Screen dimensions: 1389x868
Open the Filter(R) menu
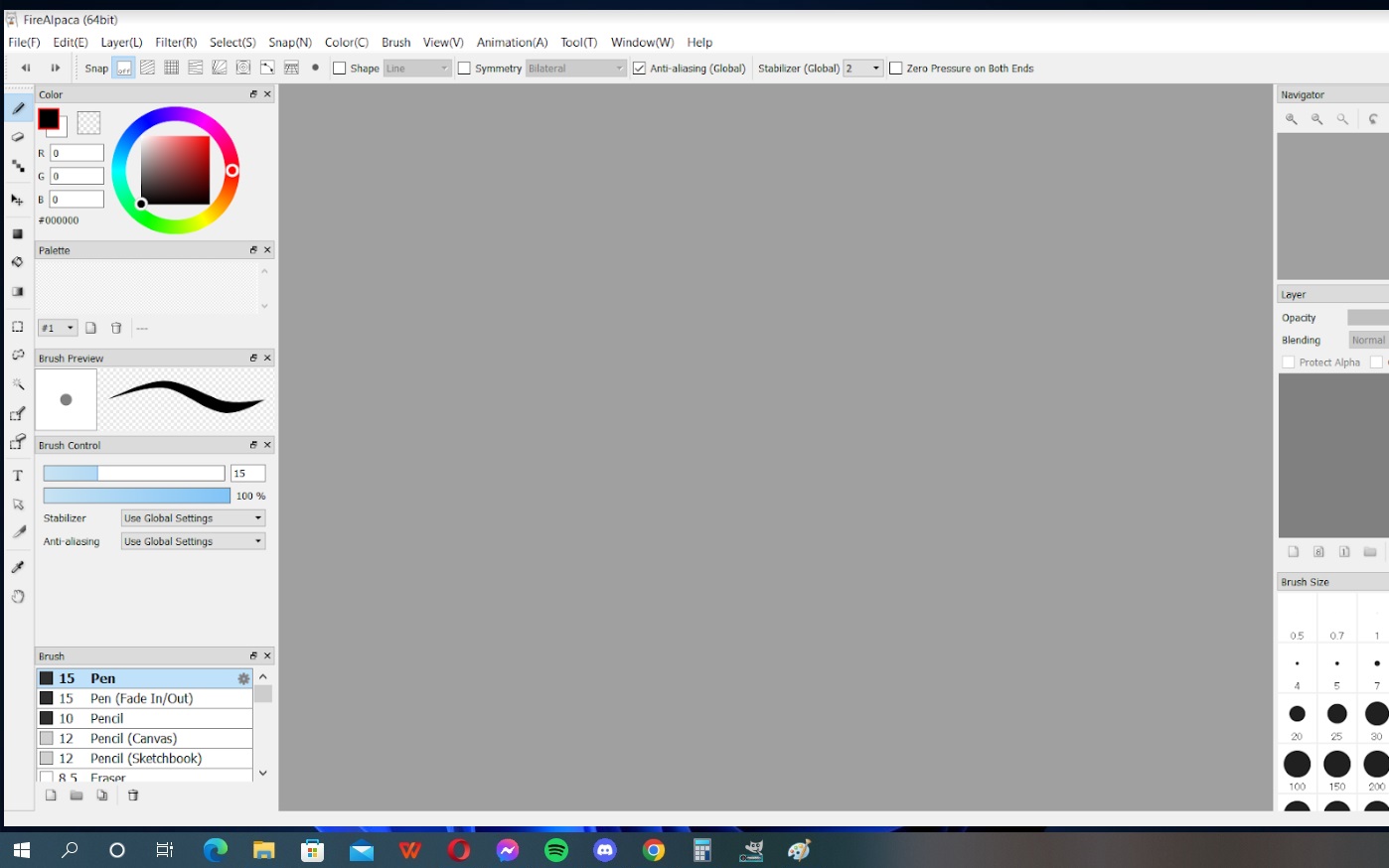tap(176, 43)
